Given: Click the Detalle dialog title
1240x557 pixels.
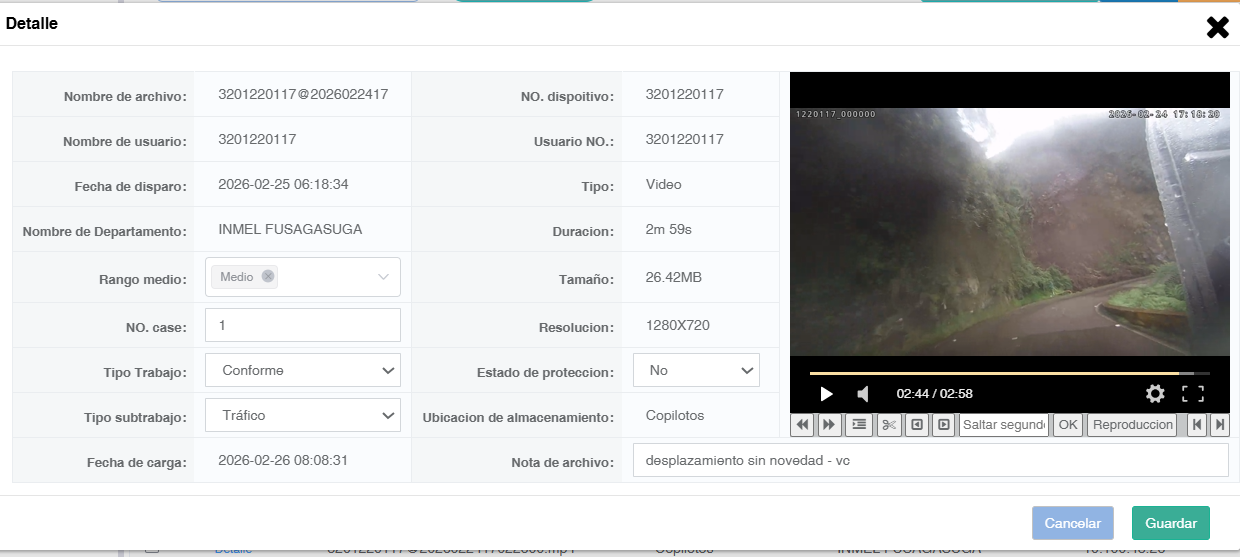Looking at the screenshot, I should pyautogui.click(x=32, y=24).
